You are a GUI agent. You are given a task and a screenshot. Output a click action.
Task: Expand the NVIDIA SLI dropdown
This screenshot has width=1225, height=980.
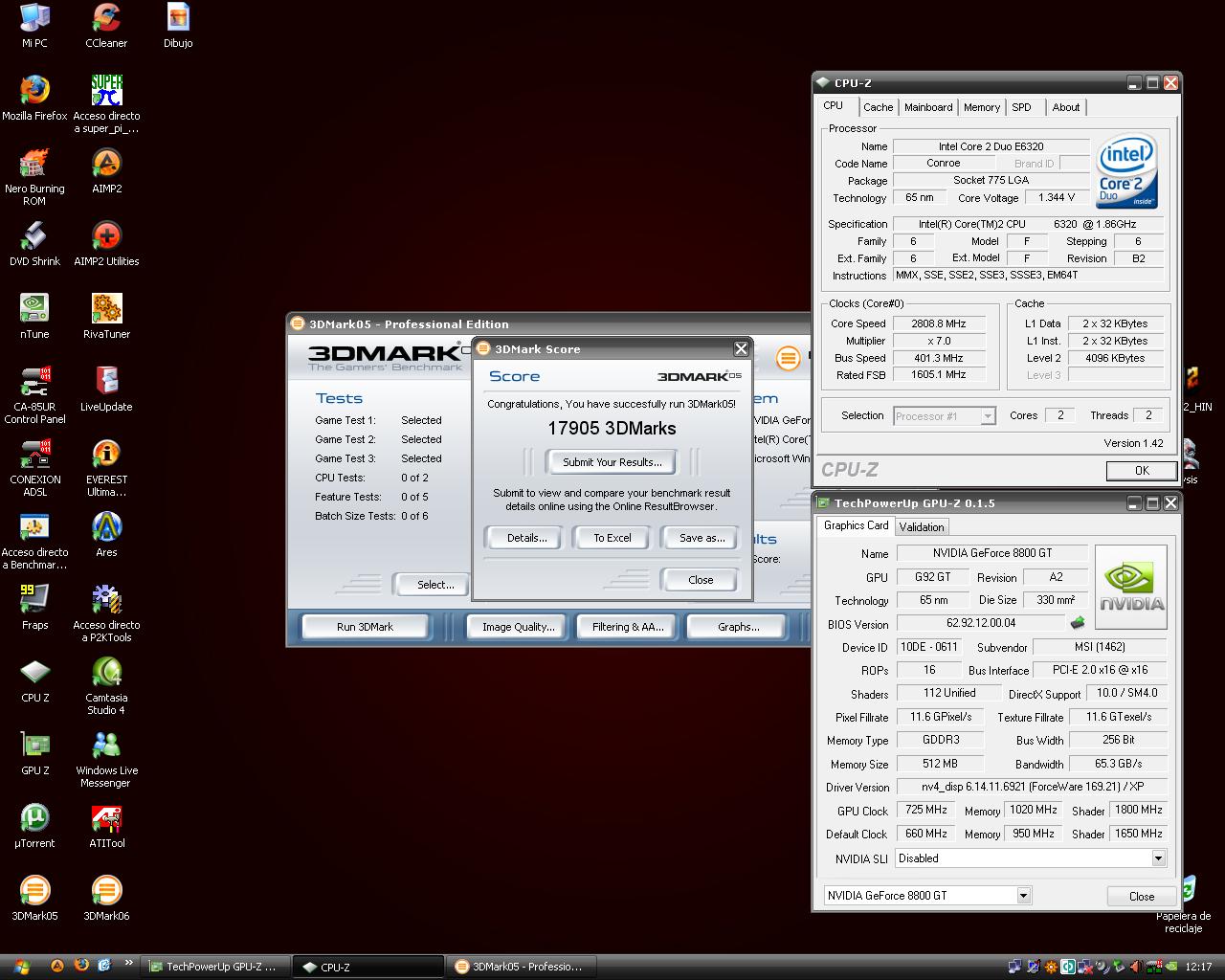coord(1158,858)
